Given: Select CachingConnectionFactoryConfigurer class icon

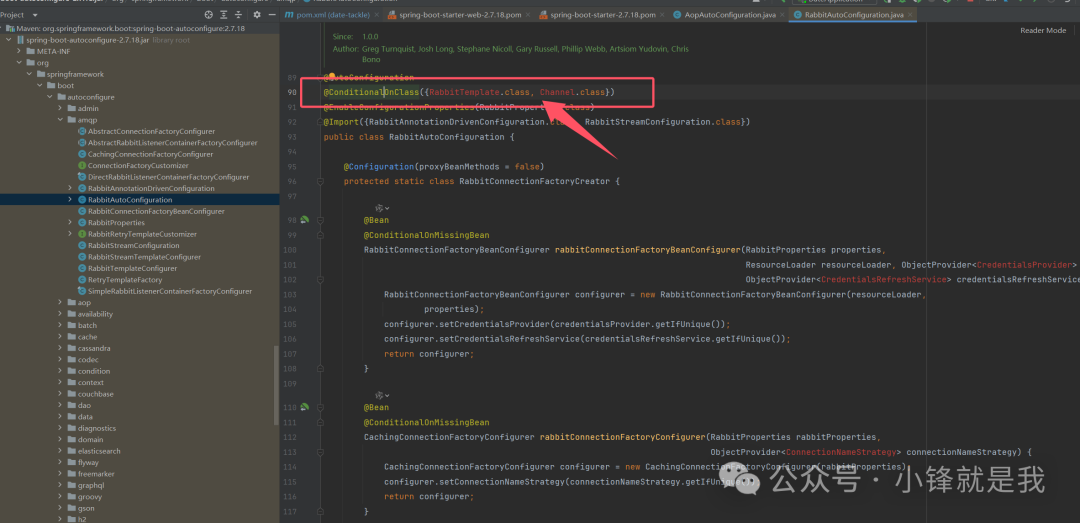Looking at the screenshot, I should coord(82,154).
